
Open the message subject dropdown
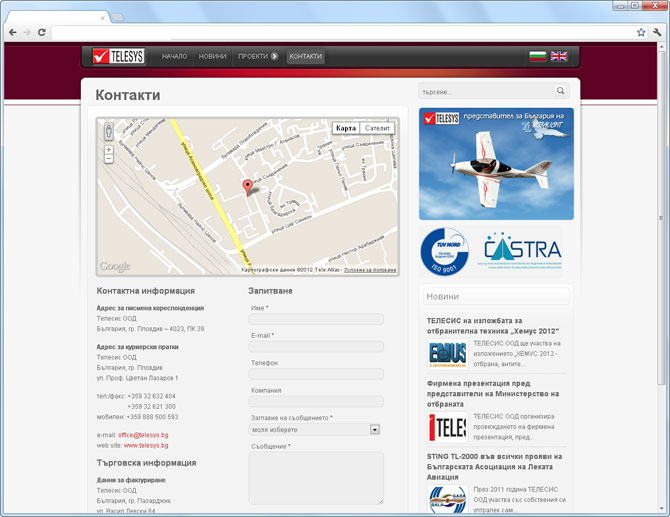coord(315,429)
